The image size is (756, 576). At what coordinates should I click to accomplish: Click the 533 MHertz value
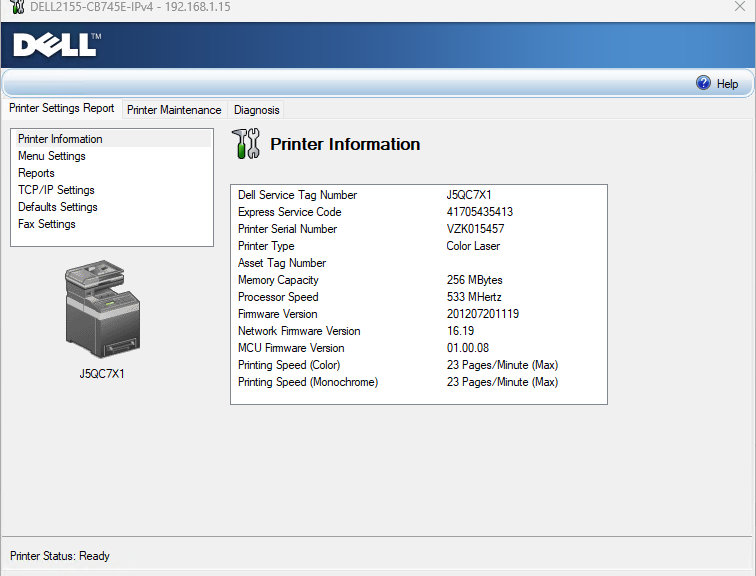pos(474,297)
